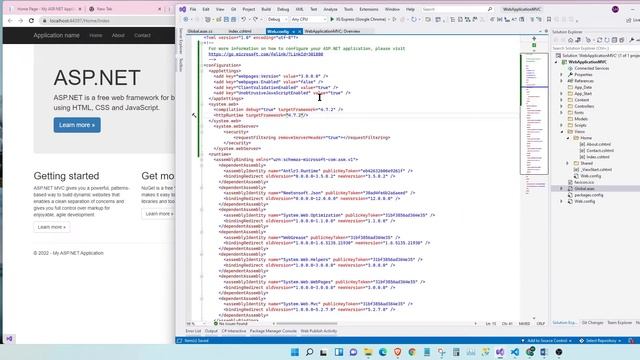640x360 pixels.
Task: Click the bookmark icon in the toolbar
Action: click(x=549, y=19)
